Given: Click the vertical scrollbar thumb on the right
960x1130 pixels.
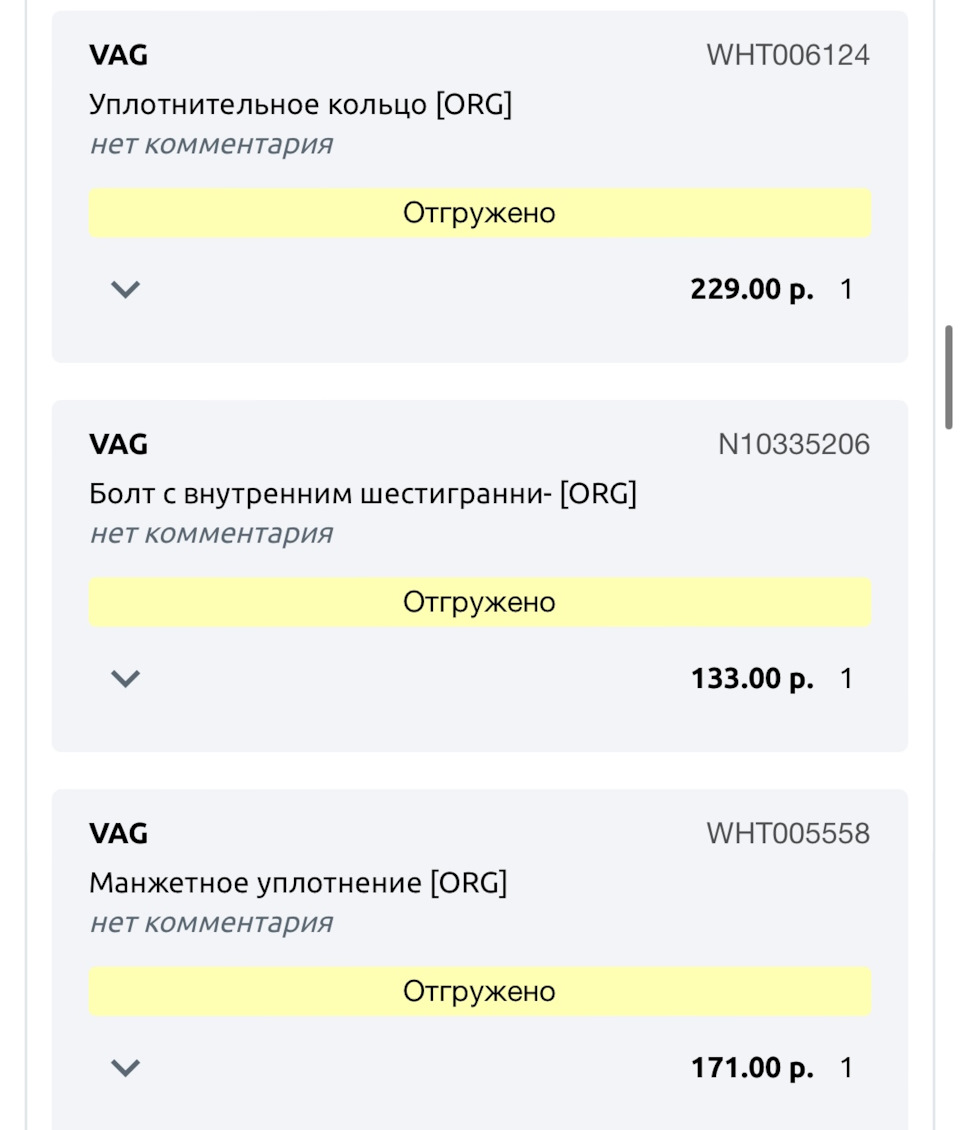Looking at the screenshot, I should [949, 377].
